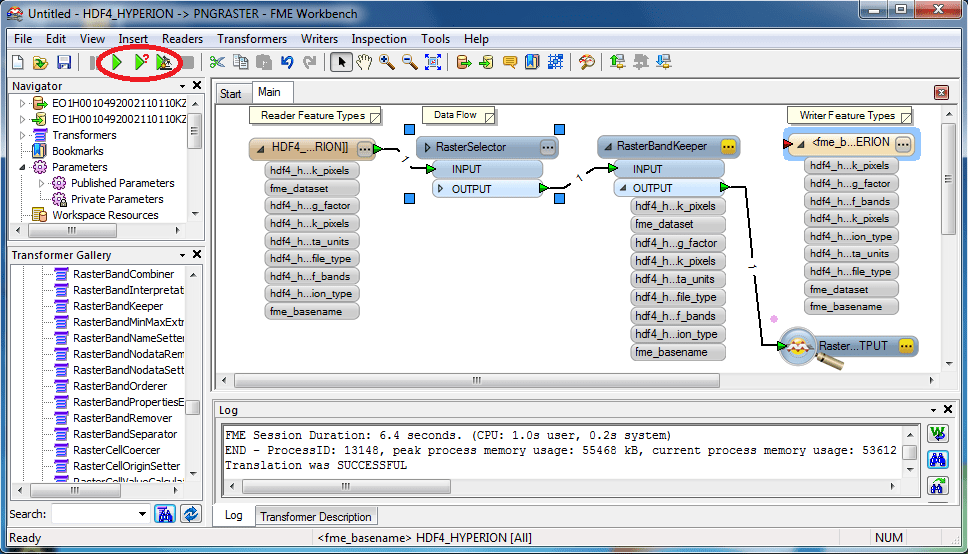This screenshot has width=968, height=554.
Task: Choose the Zoom In magnifier tool
Action: coord(387,62)
